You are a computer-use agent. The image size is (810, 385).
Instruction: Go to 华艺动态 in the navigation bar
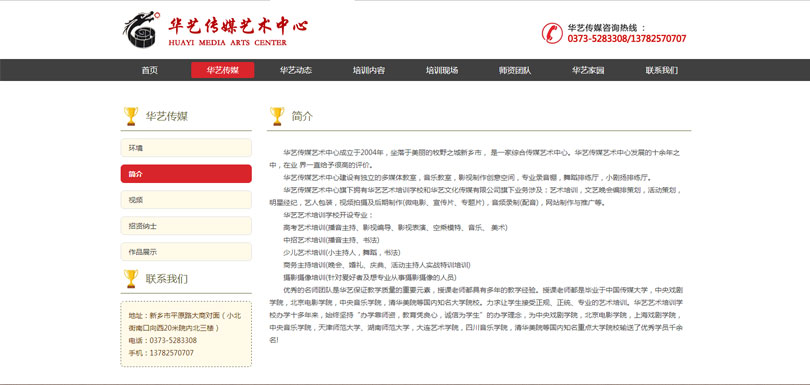tap(295, 70)
